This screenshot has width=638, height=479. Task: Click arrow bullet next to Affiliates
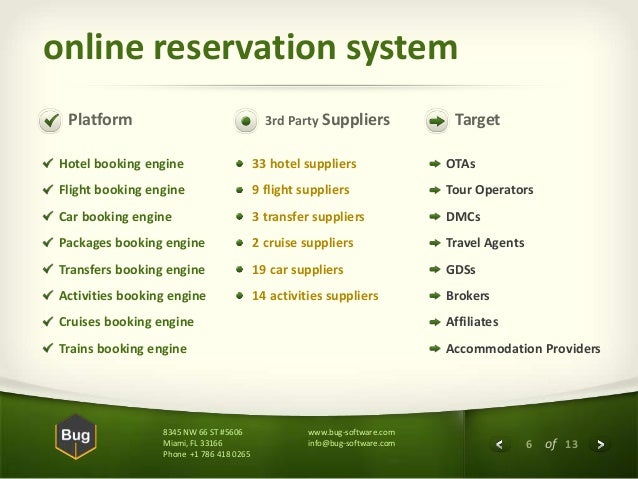[435, 322]
